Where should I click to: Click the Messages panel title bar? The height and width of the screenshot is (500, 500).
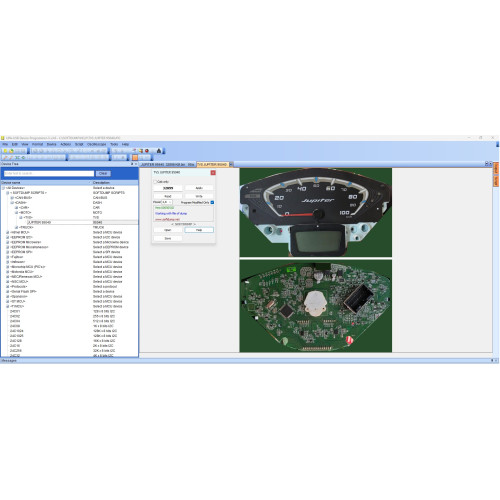249,361
